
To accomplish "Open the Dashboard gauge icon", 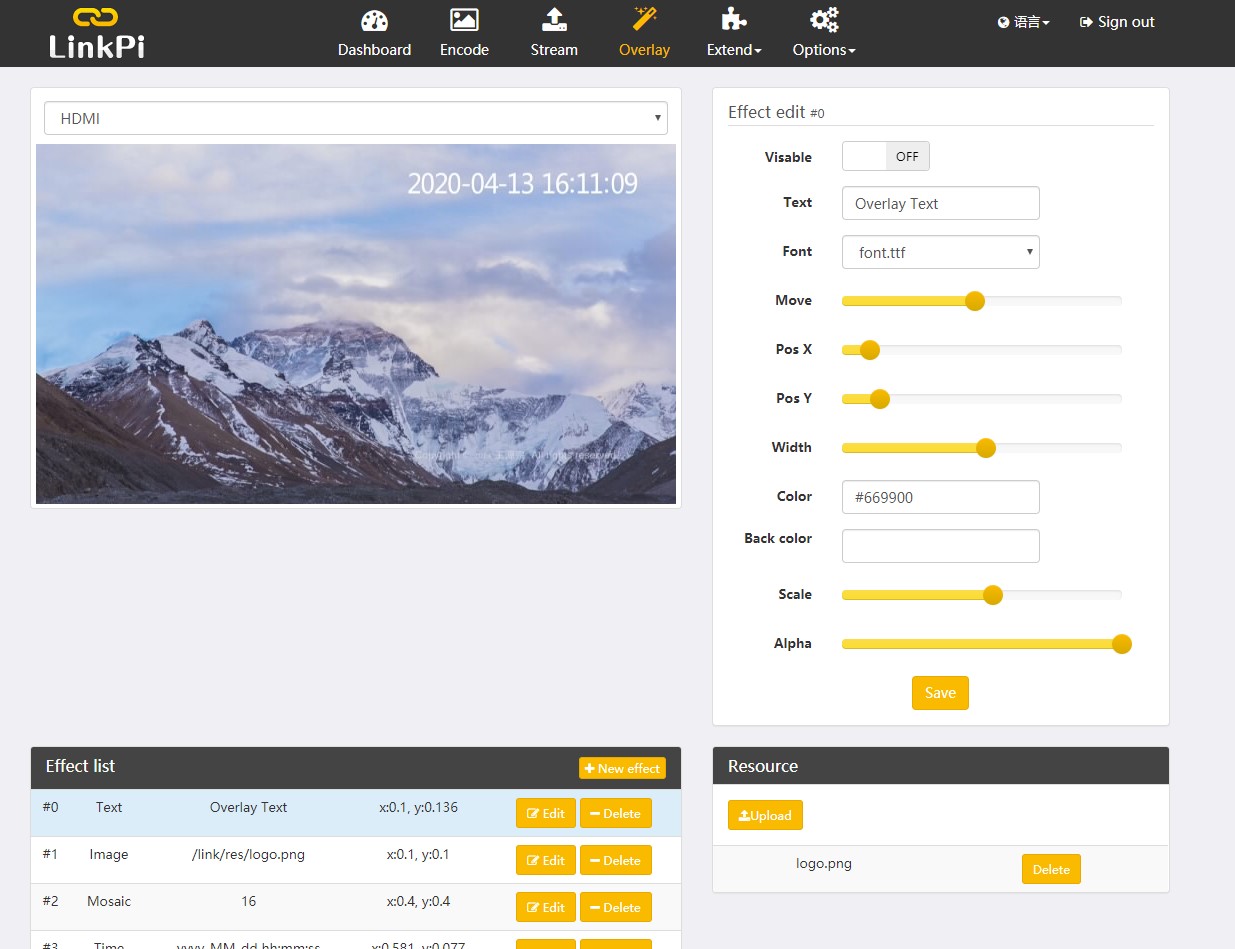I will (374, 21).
